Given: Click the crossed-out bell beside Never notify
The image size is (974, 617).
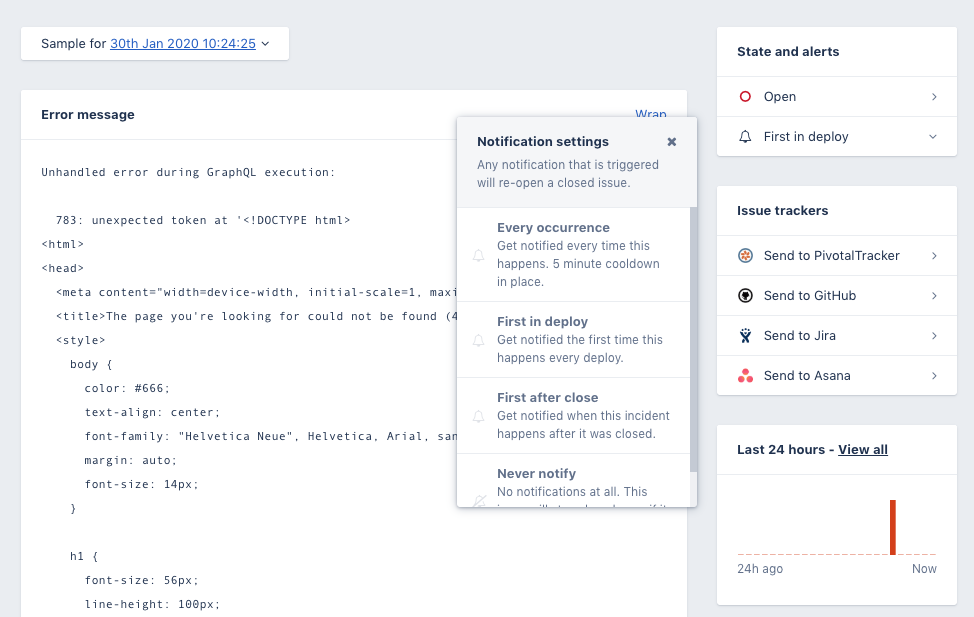Looking at the screenshot, I should pos(478,500).
